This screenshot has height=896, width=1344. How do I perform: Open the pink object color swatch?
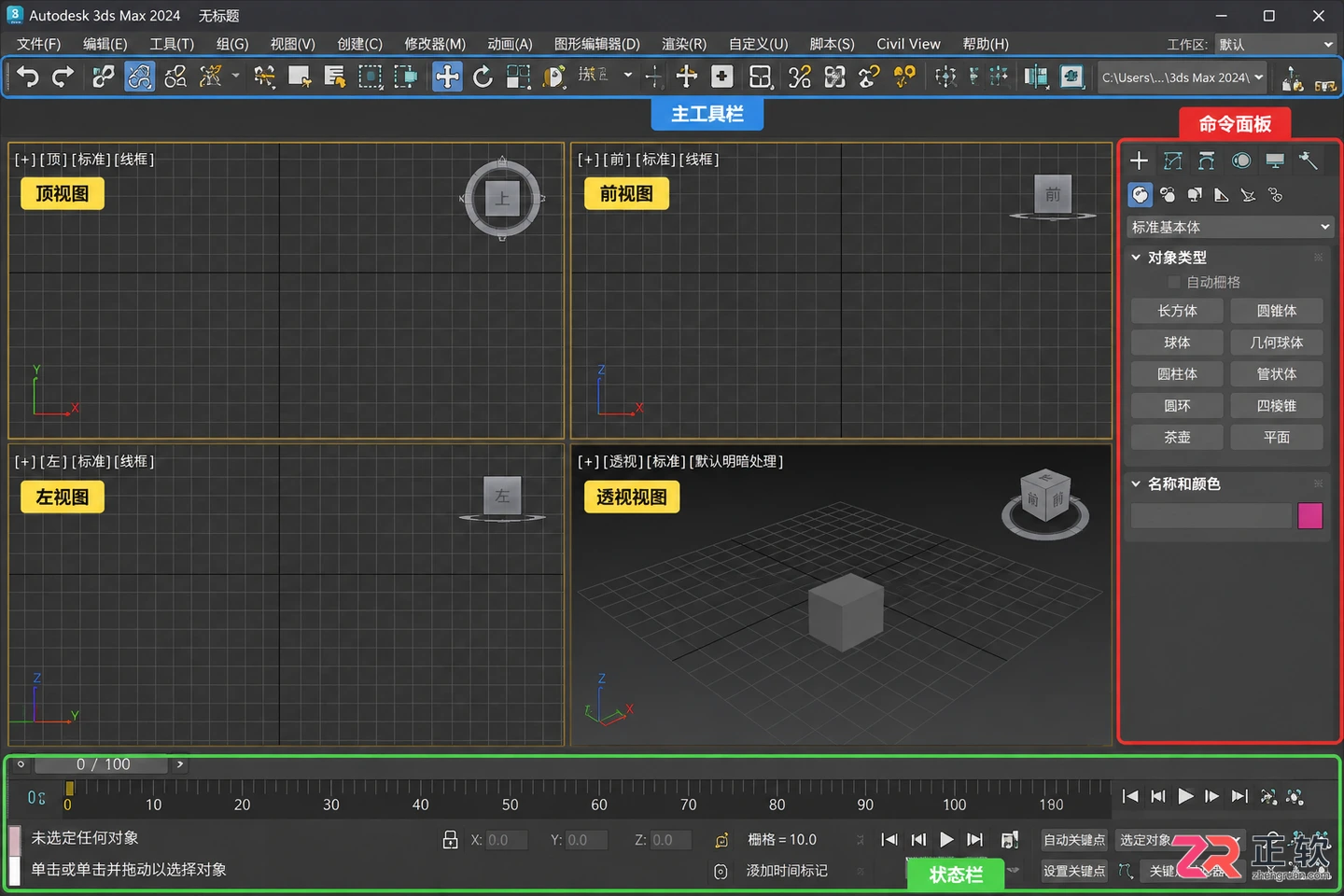point(1310,516)
